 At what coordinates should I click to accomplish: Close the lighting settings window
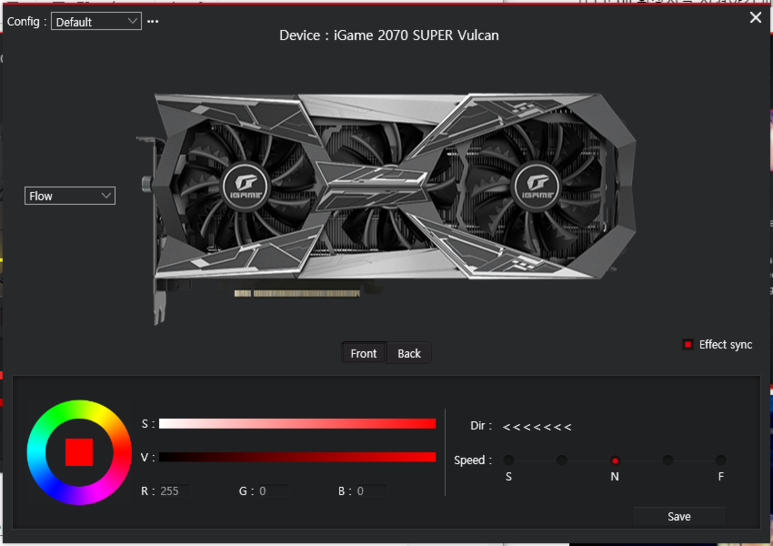[x=755, y=18]
